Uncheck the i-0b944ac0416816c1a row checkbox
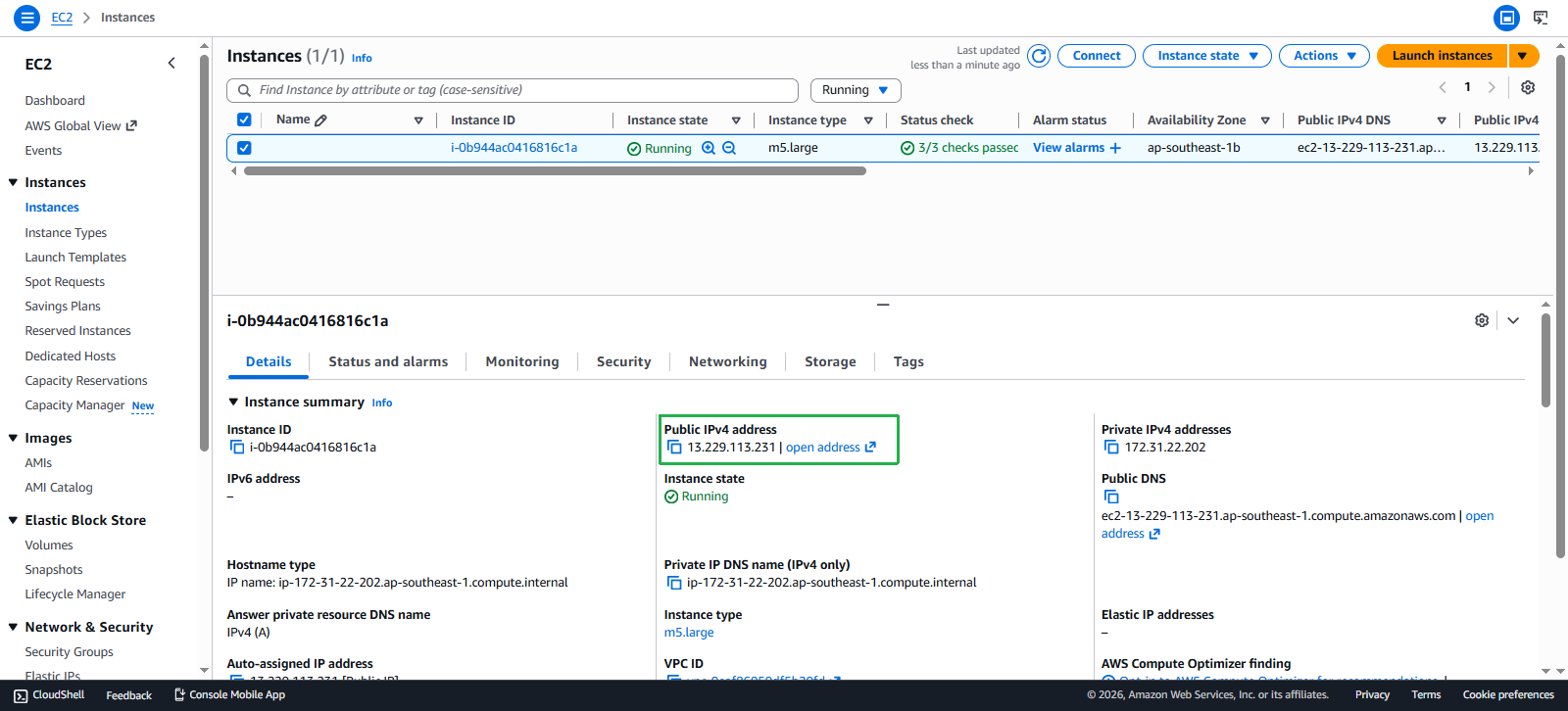Viewport: 1568px width, 711px height. coord(244,148)
